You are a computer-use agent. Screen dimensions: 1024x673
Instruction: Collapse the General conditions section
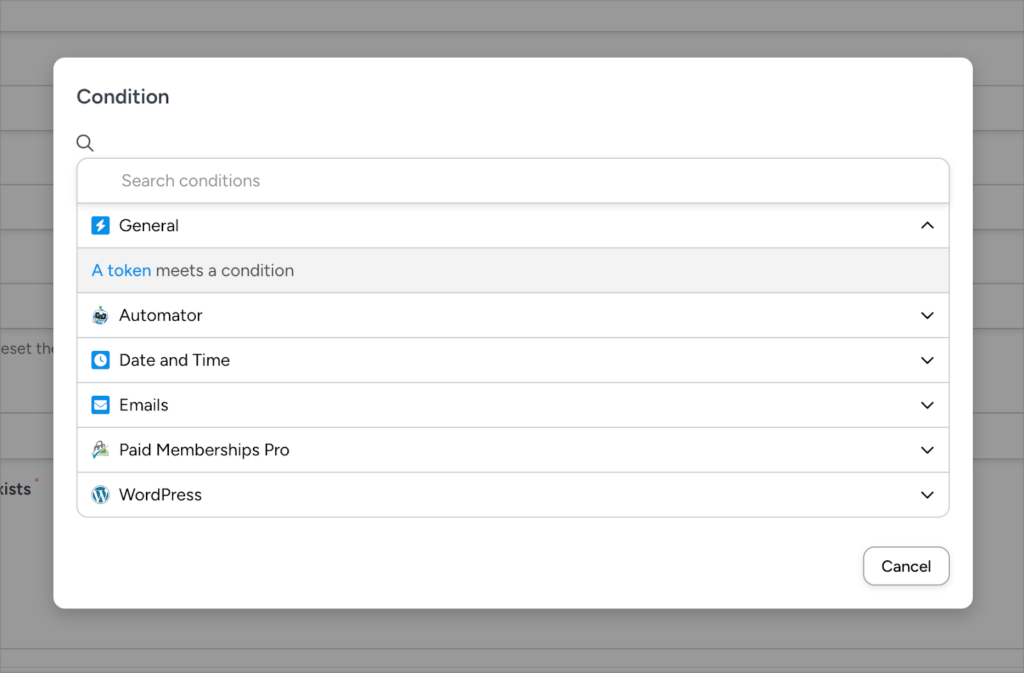click(926, 225)
